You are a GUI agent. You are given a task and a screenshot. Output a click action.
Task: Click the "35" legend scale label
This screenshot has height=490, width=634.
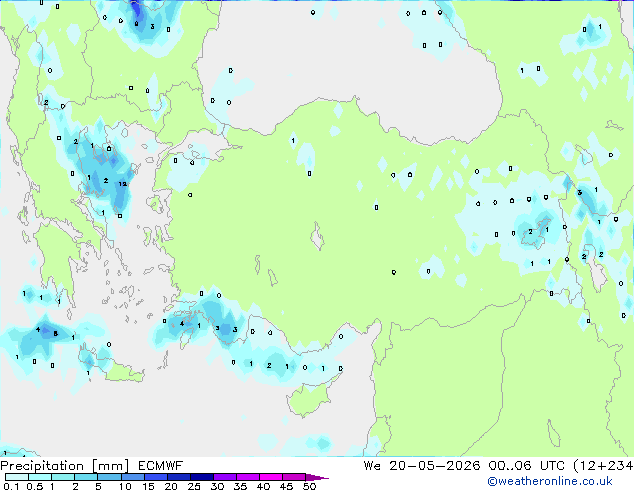point(241,486)
